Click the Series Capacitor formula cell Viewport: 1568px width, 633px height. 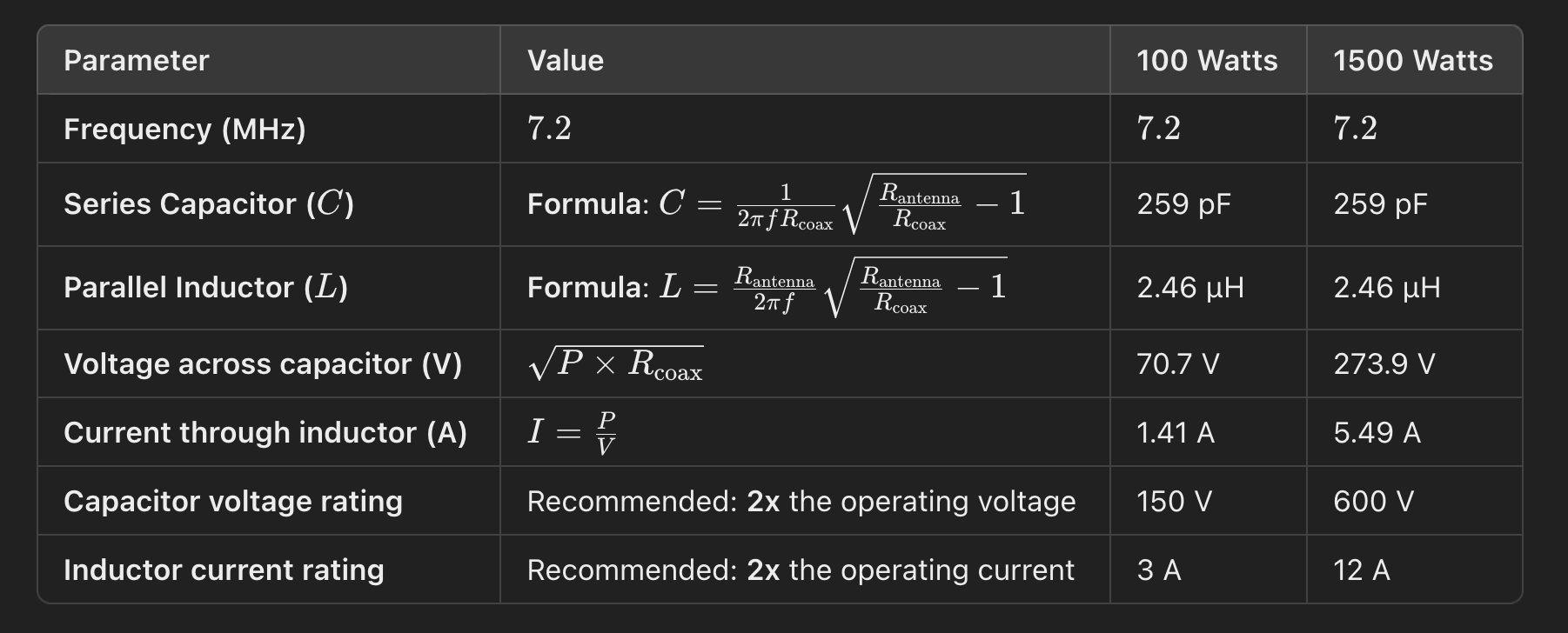pyautogui.click(x=776, y=204)
